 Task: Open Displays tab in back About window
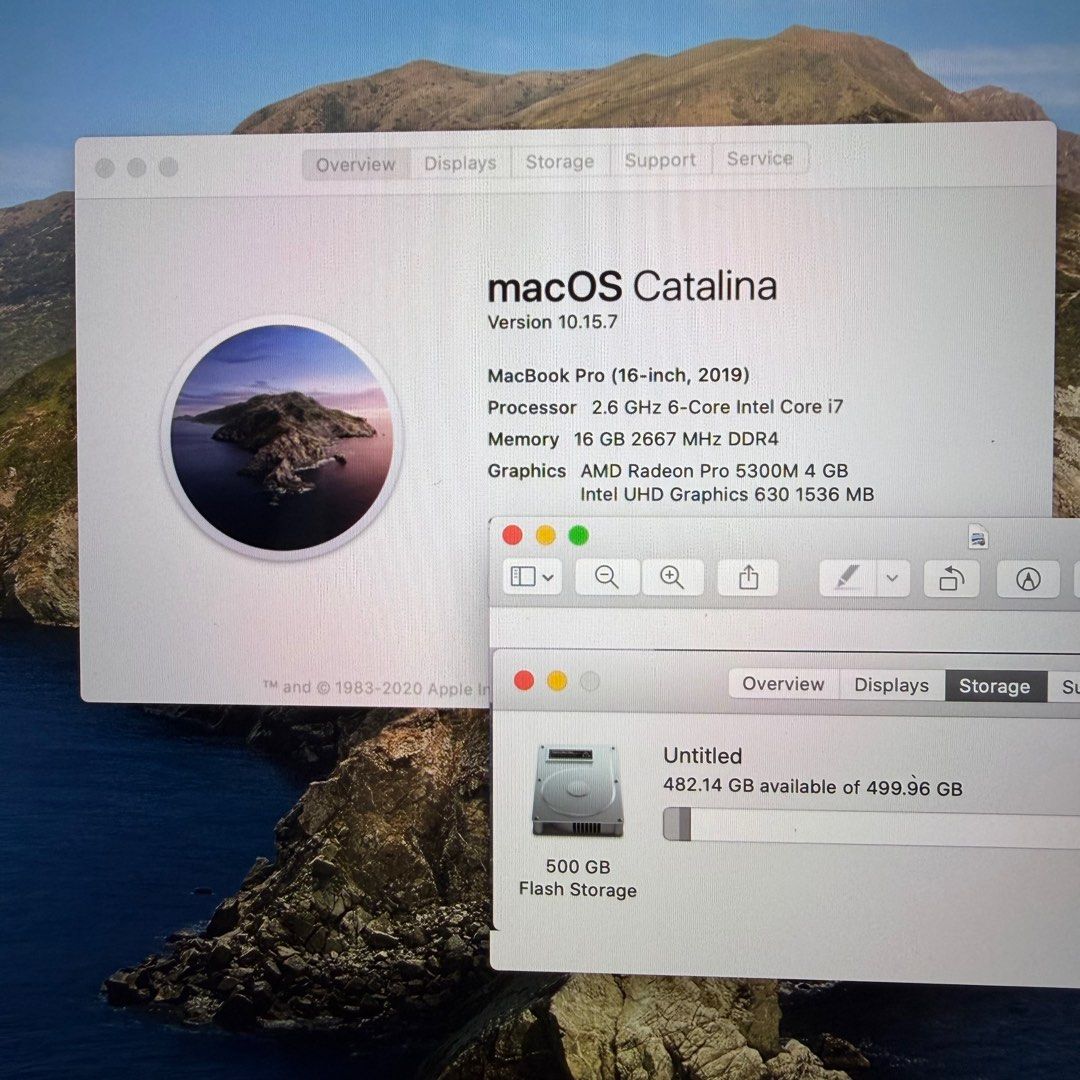click(x=460, y=163)
